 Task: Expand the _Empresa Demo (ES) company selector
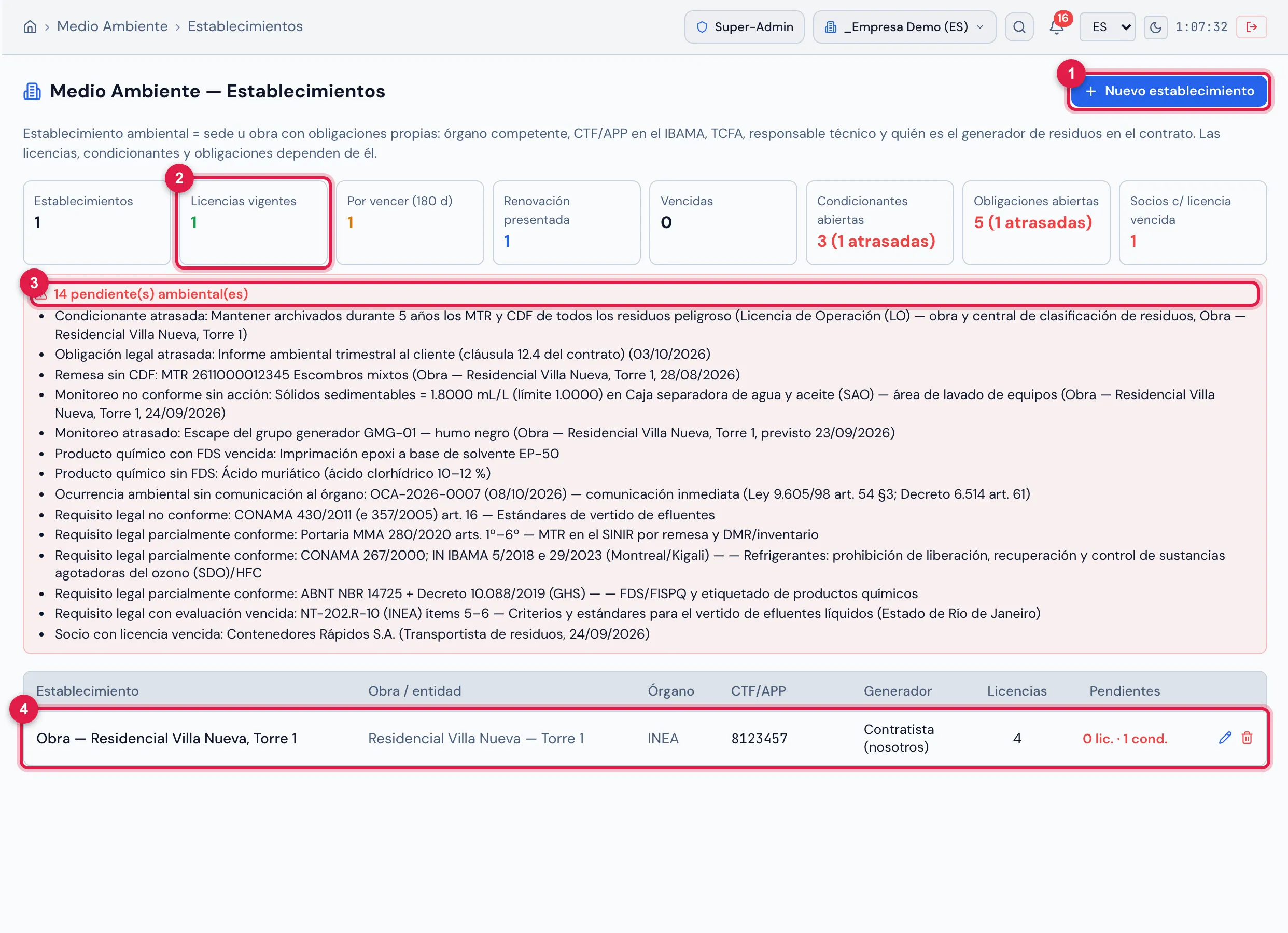(904, 26)
